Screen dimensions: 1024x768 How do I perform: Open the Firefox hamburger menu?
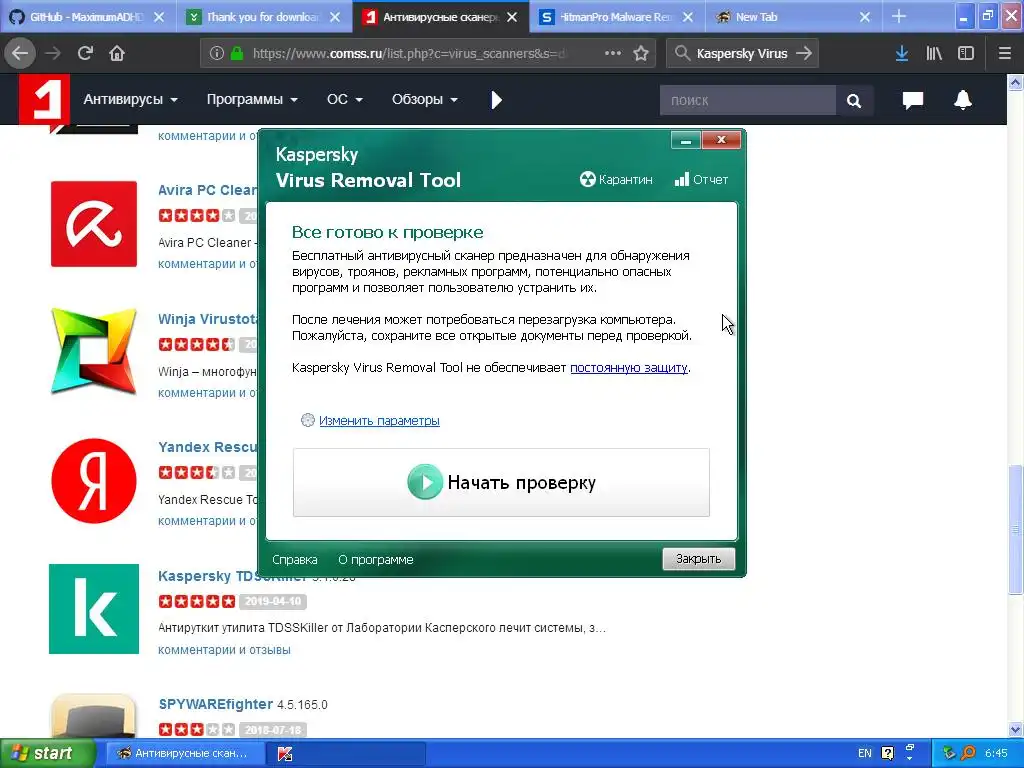coord(1005,53)
